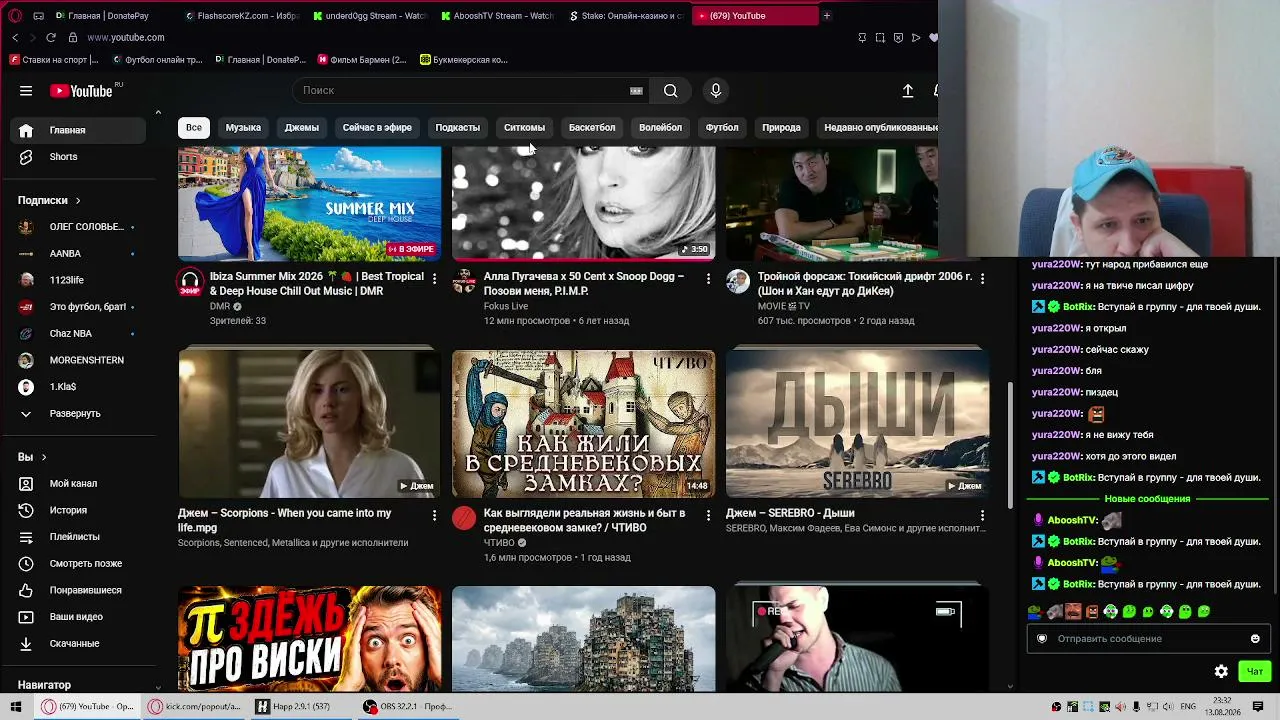This screenshot has width=1280, height=720.
Task: Open the ЧТИВО channel avatar
Action: [464, 518]
